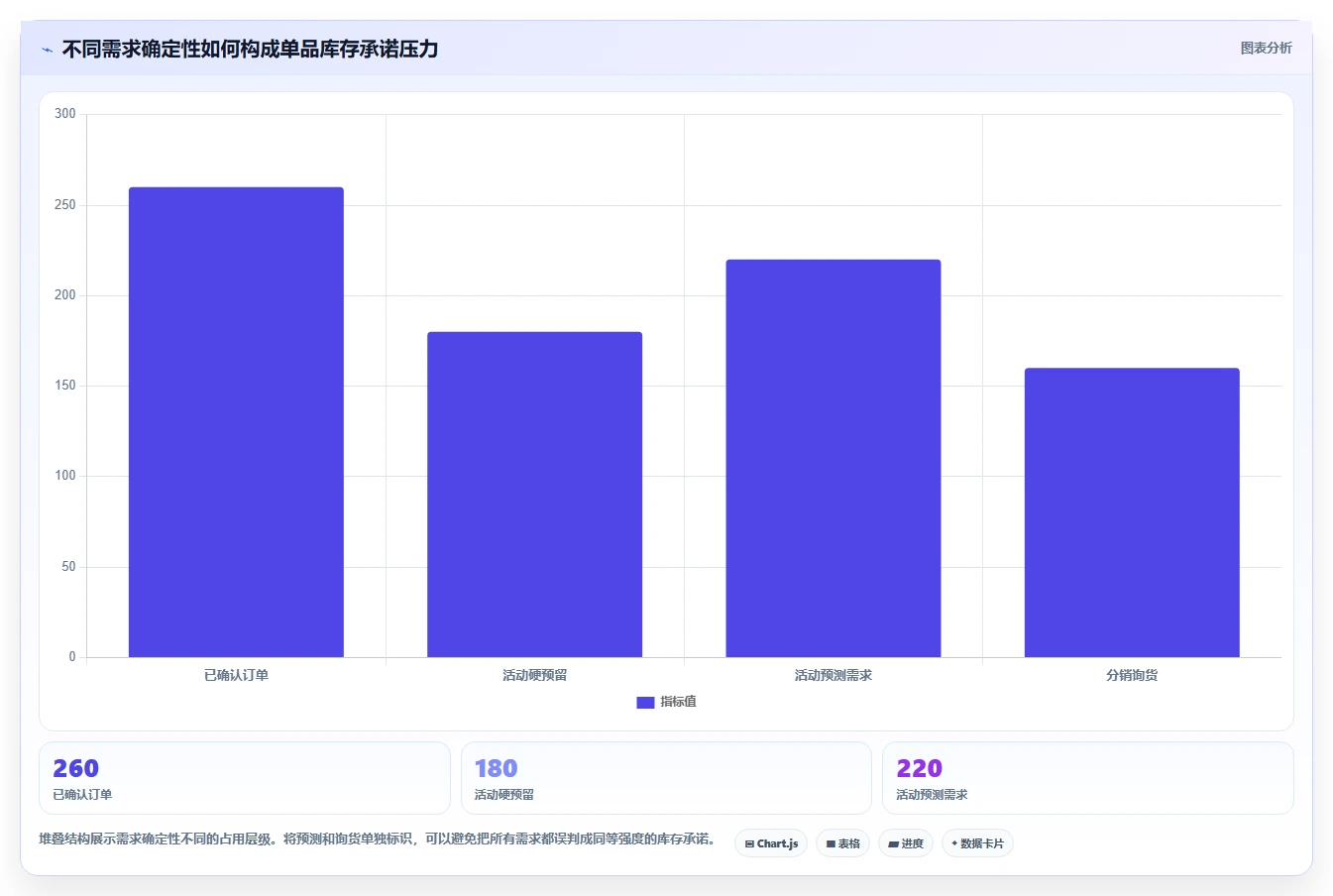Select the 分销询货 bar in chart
Viewport: 1333px width, 896px height.
tap(1132, 512)
